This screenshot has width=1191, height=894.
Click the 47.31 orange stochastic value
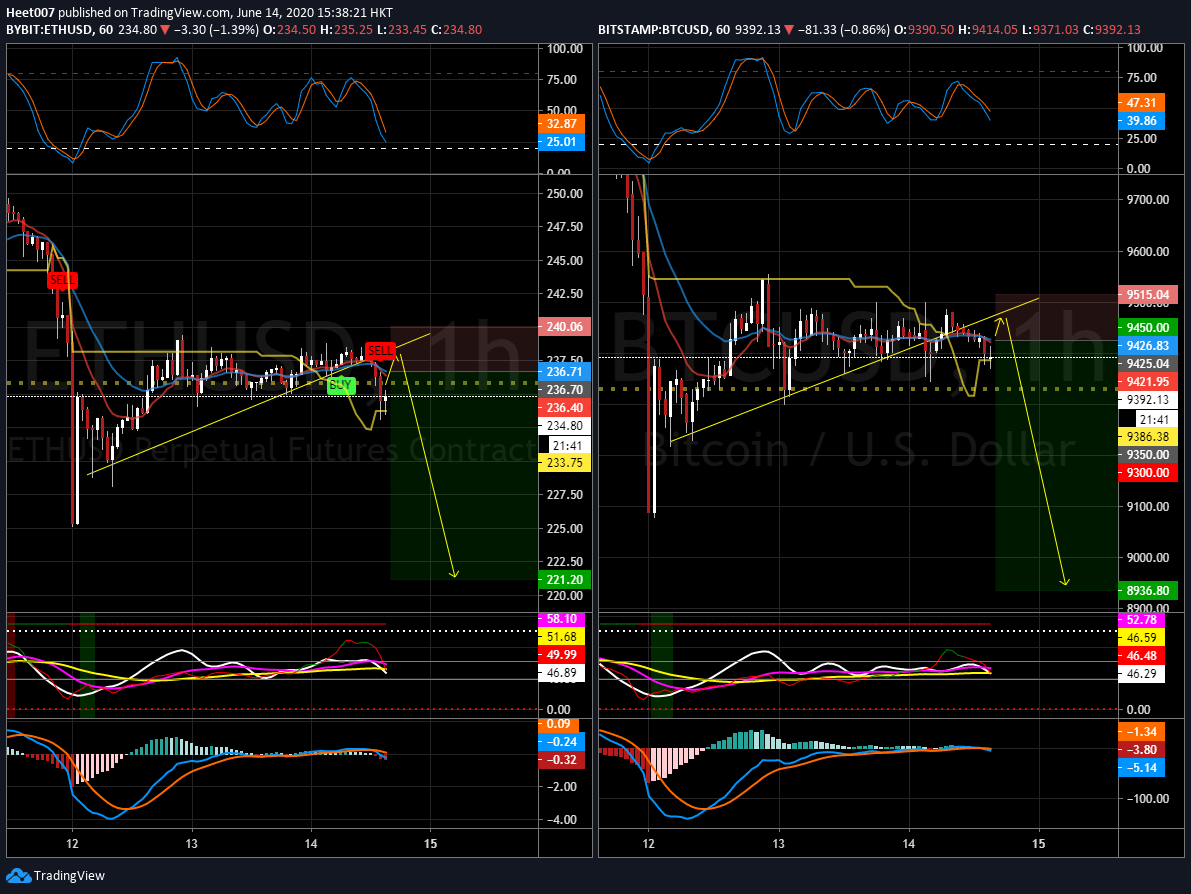pos(1142,103)
